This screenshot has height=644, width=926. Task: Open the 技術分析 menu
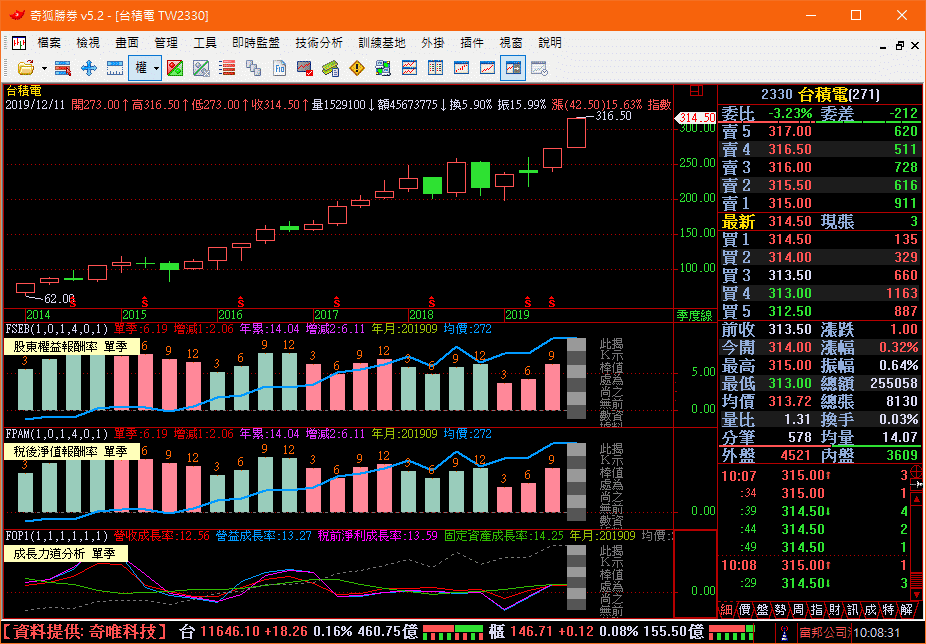(x=319, y=43)
